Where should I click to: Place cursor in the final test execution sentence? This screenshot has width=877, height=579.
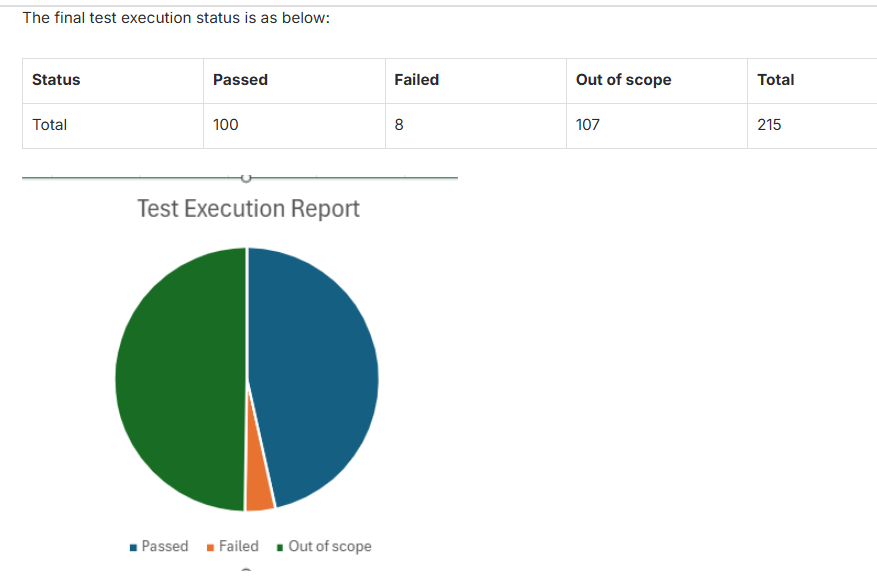point(176,19)
